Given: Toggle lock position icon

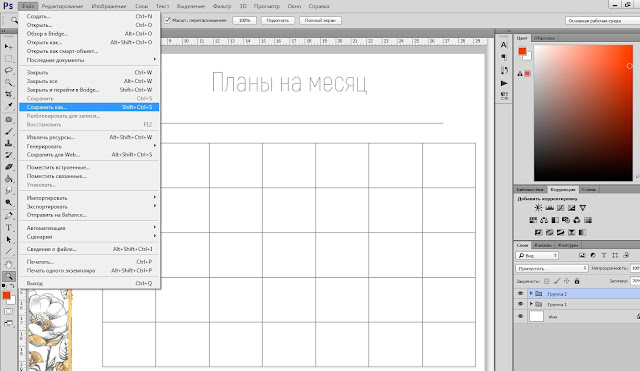Looking at the screenshot, I should (x=567, y=281).
